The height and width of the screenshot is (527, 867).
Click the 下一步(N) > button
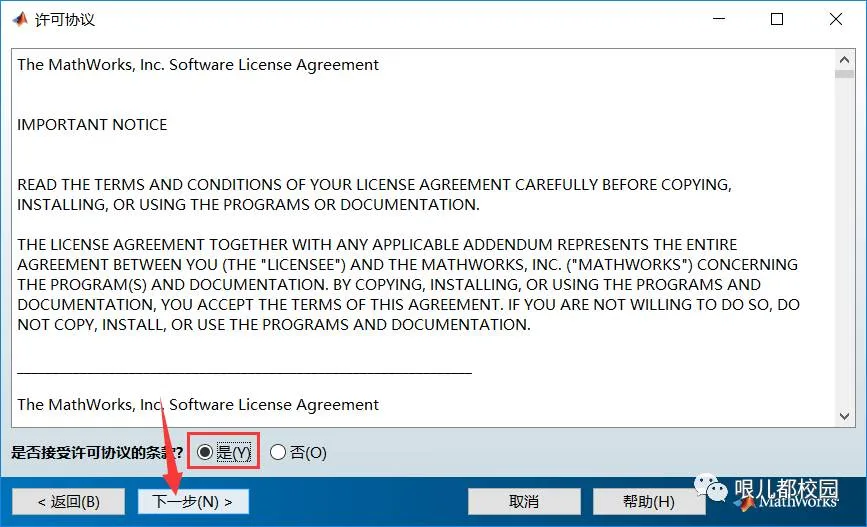(193, 502)
